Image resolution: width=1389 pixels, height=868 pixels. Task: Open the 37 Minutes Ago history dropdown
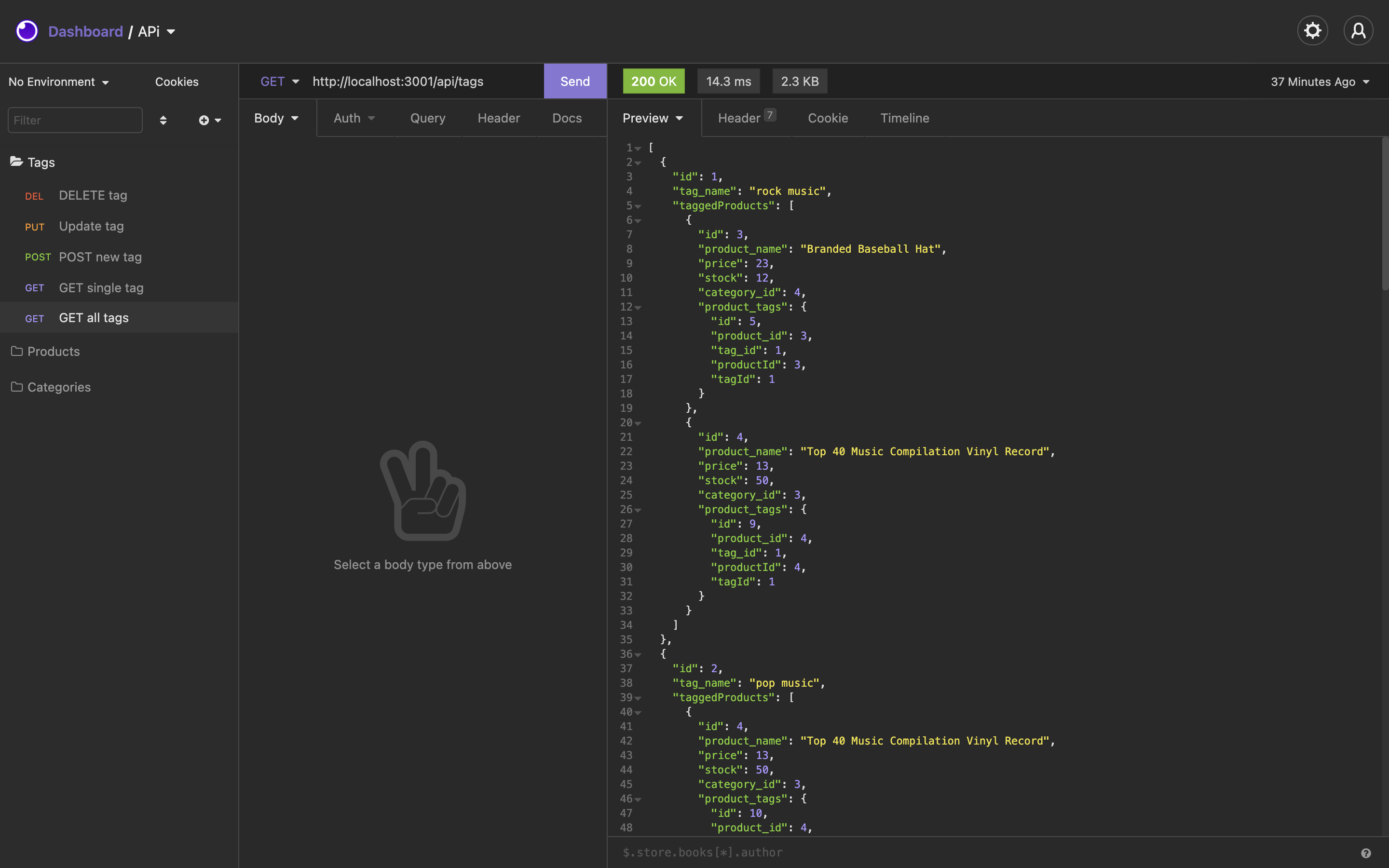point(1320,81)
